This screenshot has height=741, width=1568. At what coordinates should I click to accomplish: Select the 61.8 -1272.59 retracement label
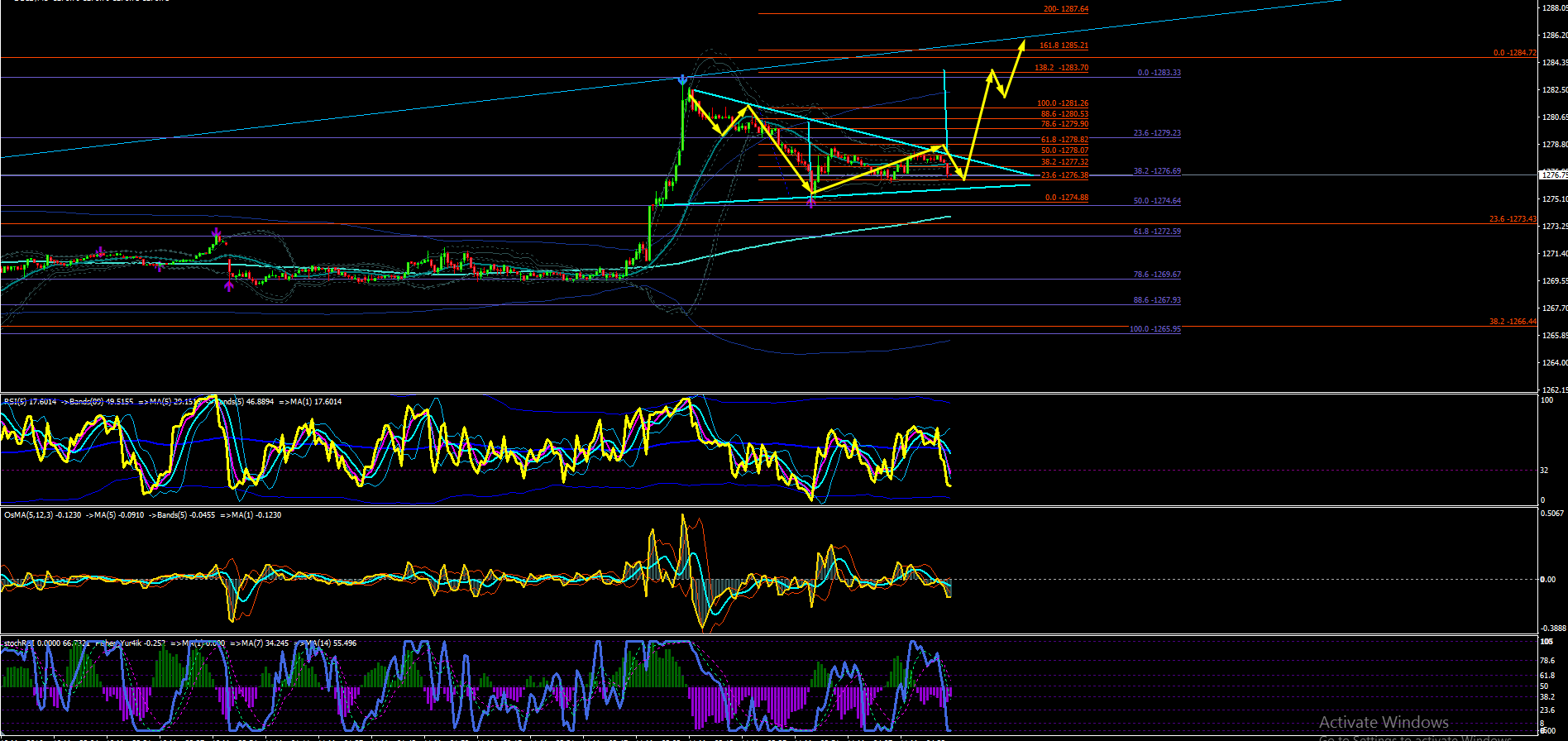coord(1157,232)
